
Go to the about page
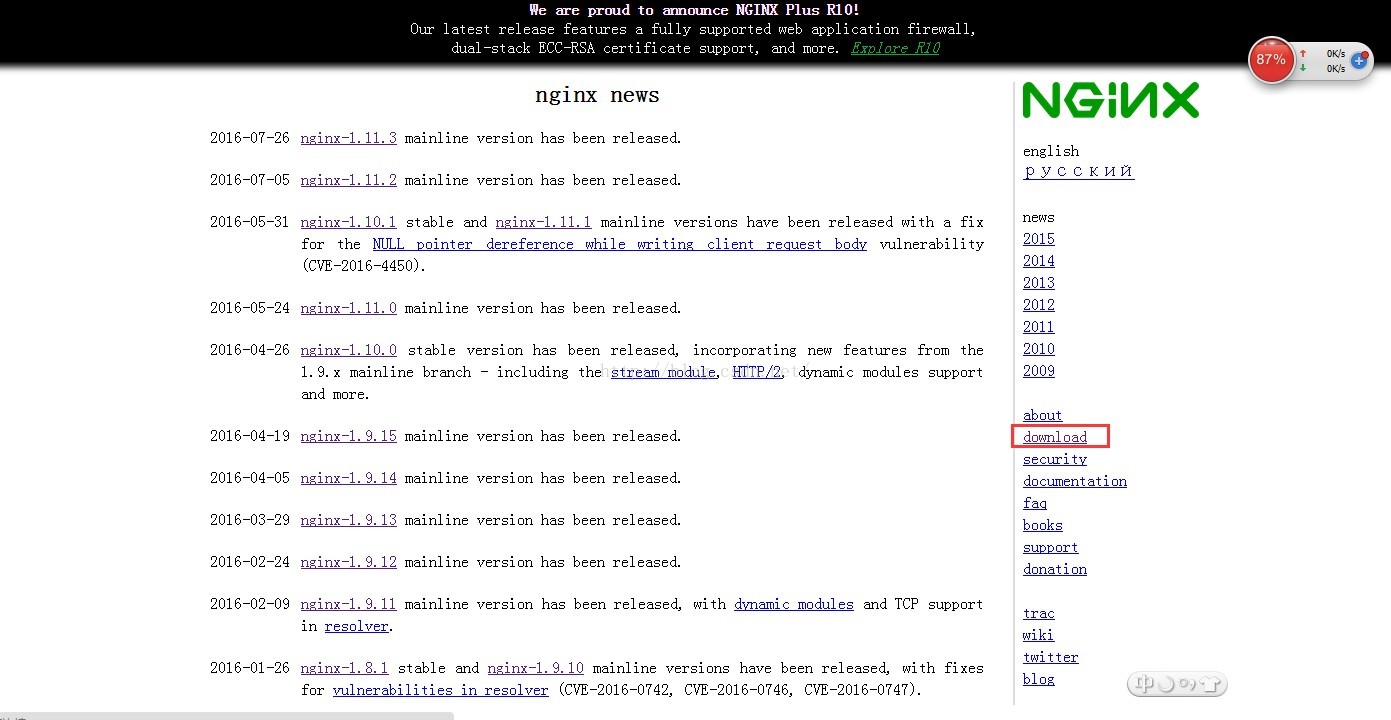(x=1043, y=415)
